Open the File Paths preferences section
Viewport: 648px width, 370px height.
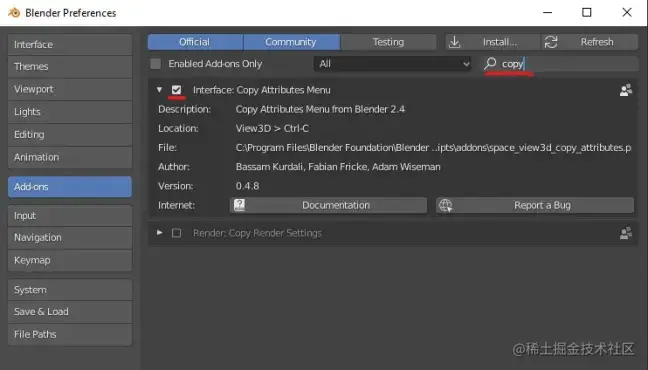pyautogui.click(x=70, y=334)
